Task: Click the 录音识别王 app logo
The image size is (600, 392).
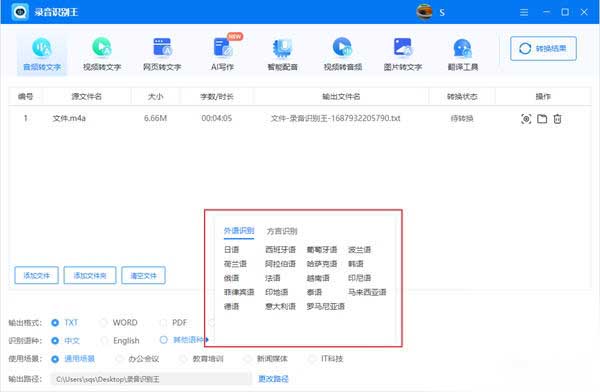Action: pyautogui.click(x=20, y=12)
